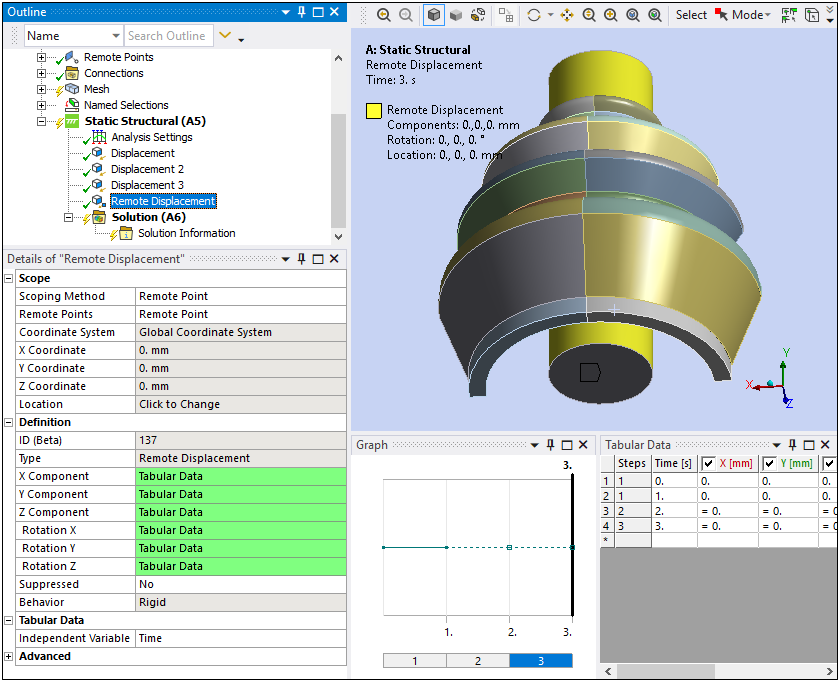Click the Next View toolbar icon
The image size is (840, 682).
point(406,15)
